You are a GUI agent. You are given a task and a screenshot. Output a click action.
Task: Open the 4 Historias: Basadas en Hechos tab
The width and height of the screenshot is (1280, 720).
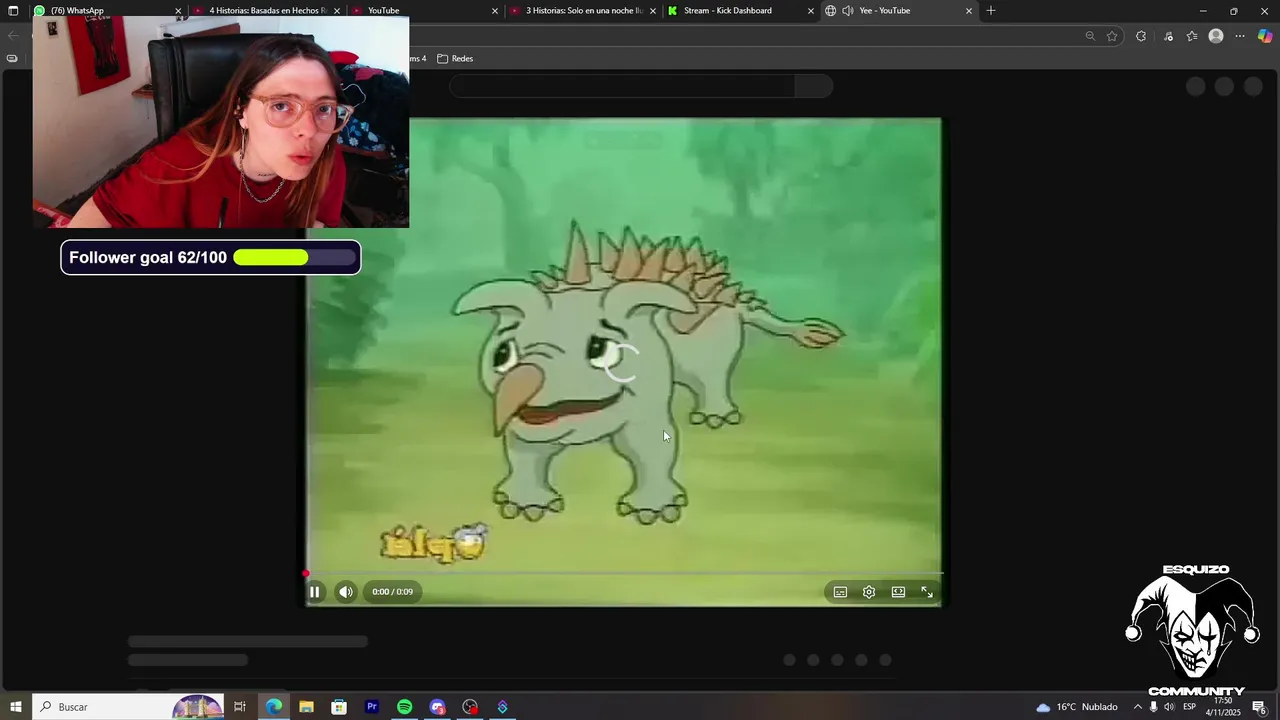coord(265,11)
